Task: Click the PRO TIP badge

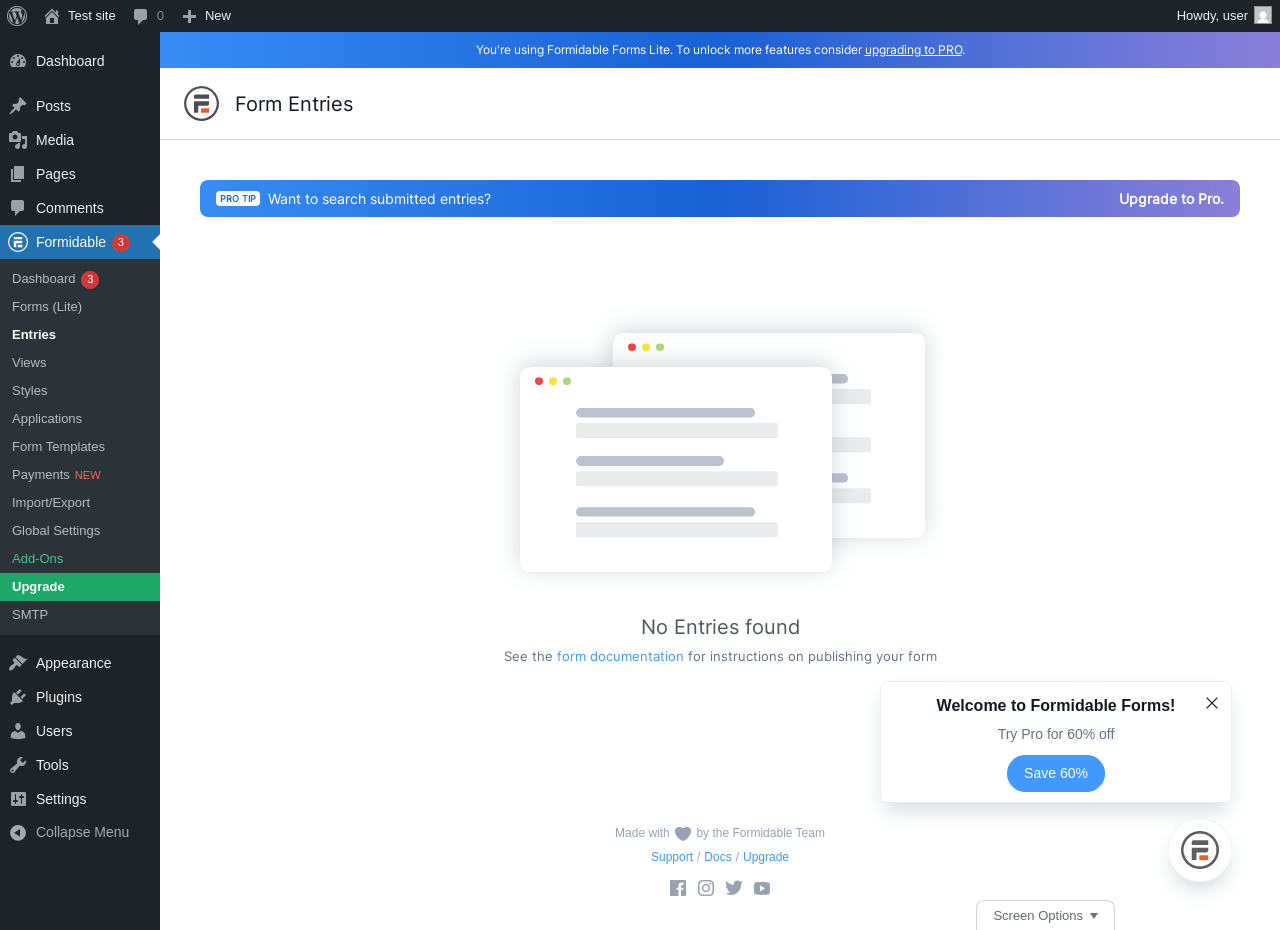Action: click(238, 199)
